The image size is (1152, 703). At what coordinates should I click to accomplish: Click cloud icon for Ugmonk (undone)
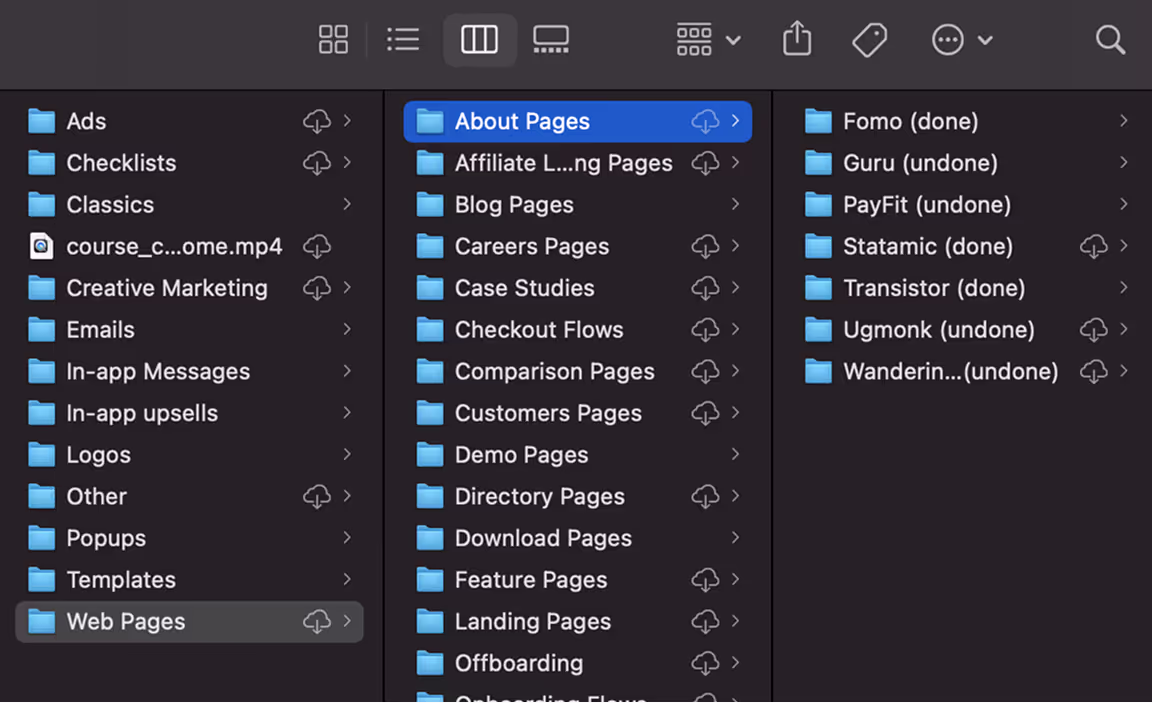click(x=1093, y=330)
